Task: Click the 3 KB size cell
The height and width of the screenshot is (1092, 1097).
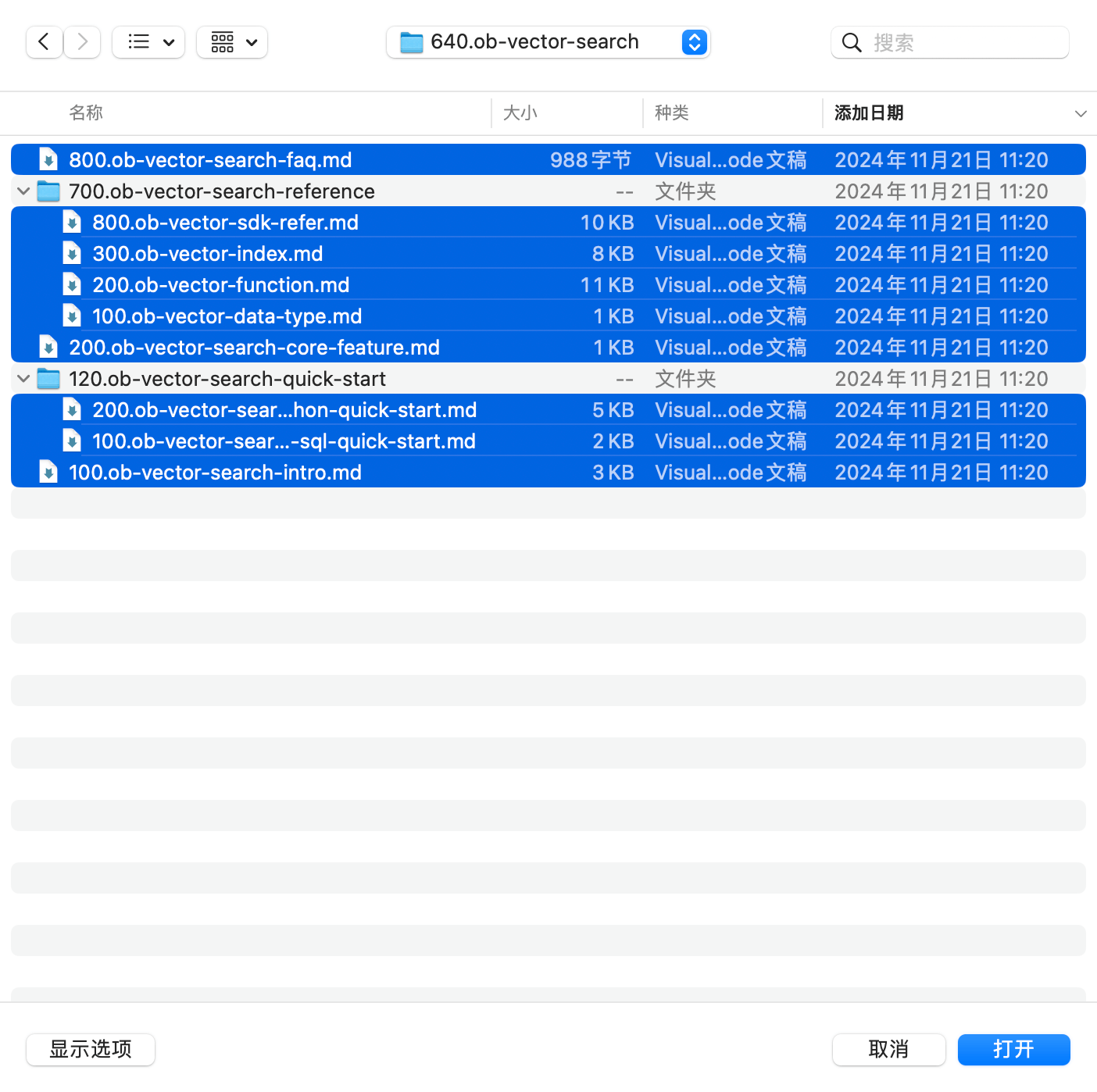Action: click(x=613, y=473)
